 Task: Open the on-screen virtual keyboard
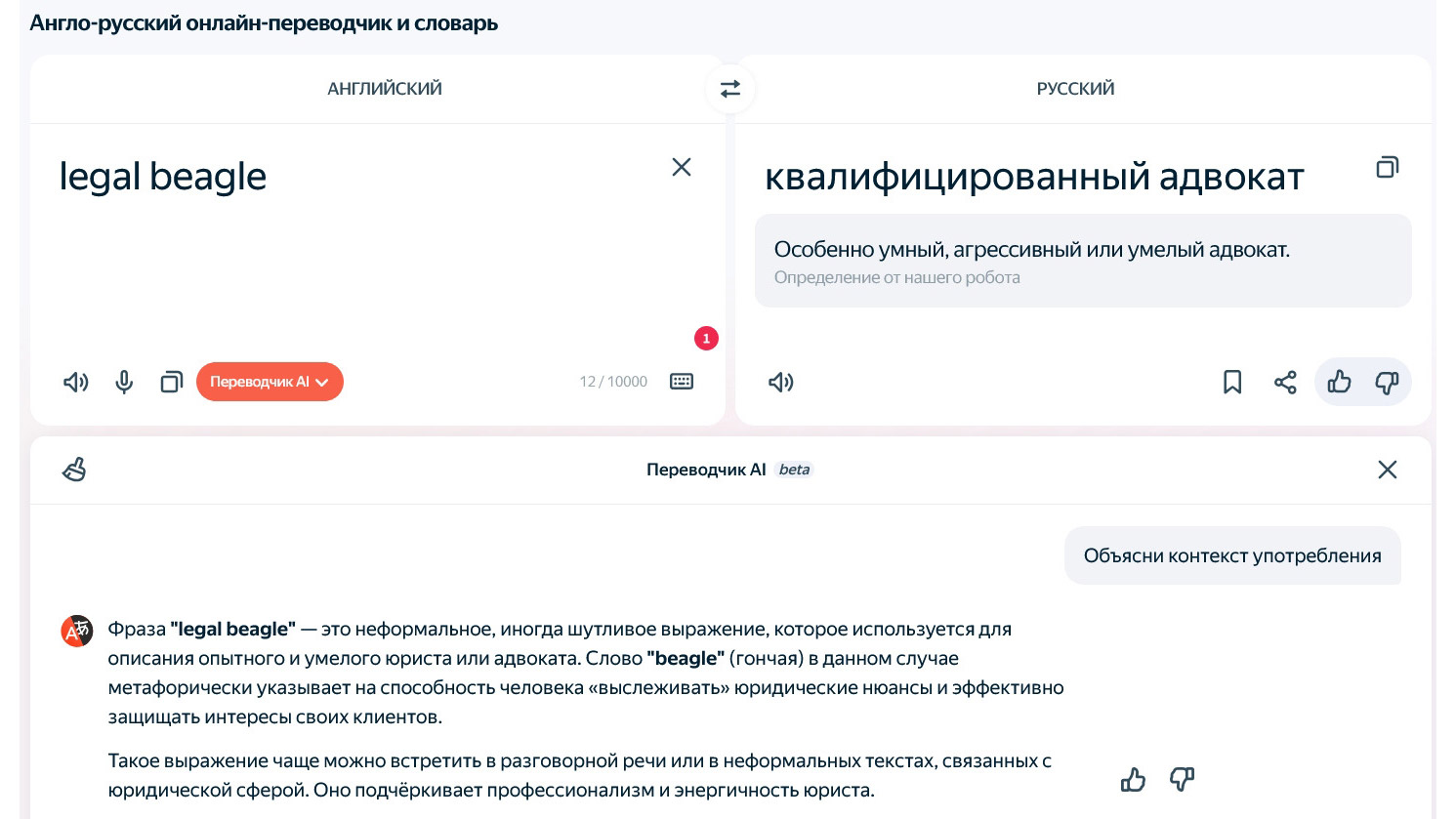[x=682, y=382]
